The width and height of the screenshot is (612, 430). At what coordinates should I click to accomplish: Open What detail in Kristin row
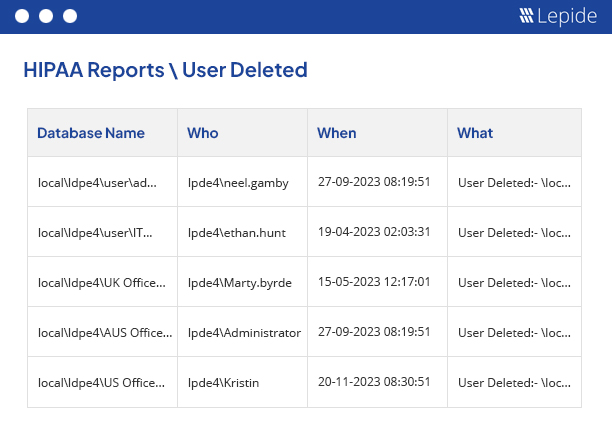click(514, 383)
